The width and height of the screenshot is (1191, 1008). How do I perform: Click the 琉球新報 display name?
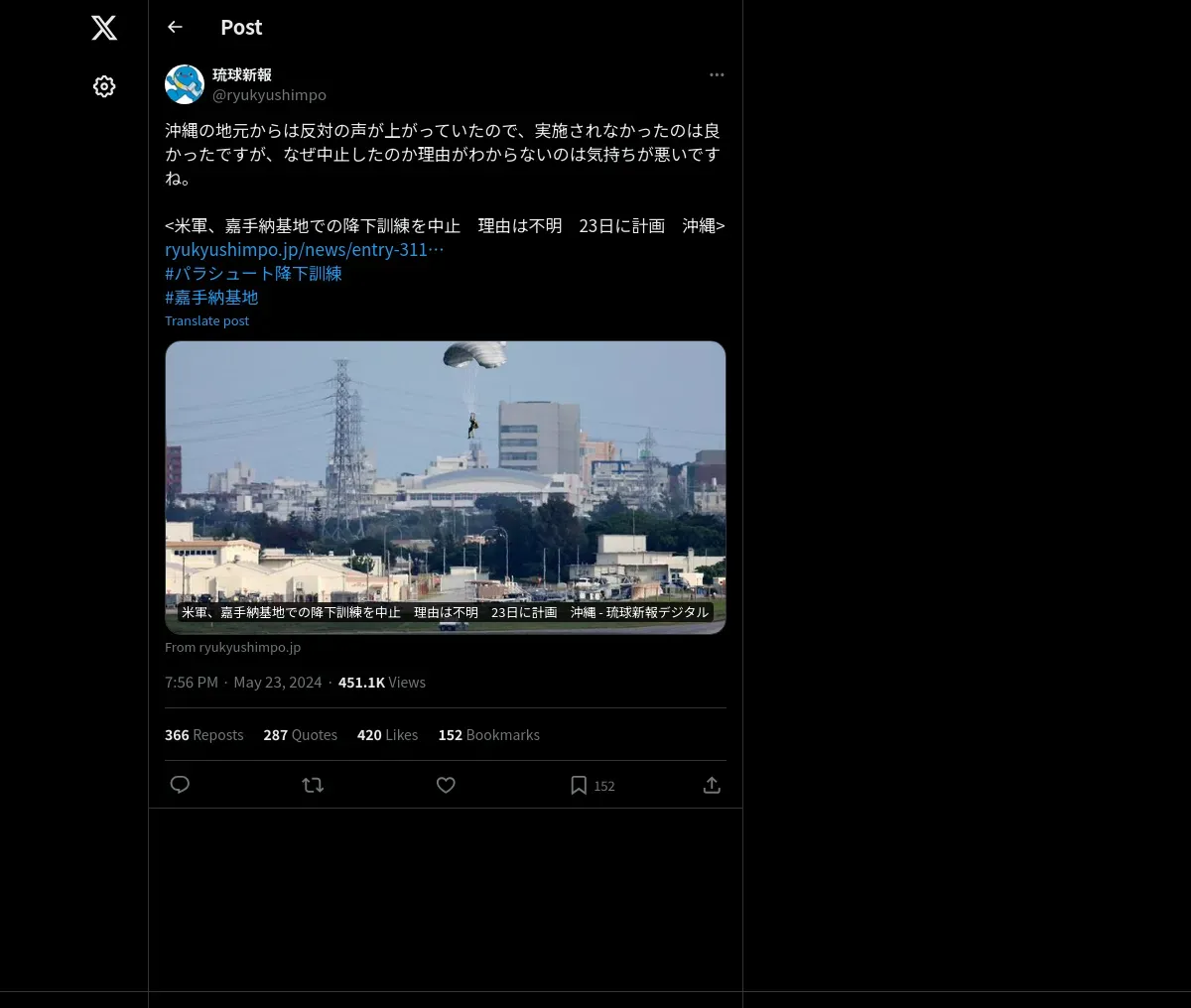click(x=242, y=74)
